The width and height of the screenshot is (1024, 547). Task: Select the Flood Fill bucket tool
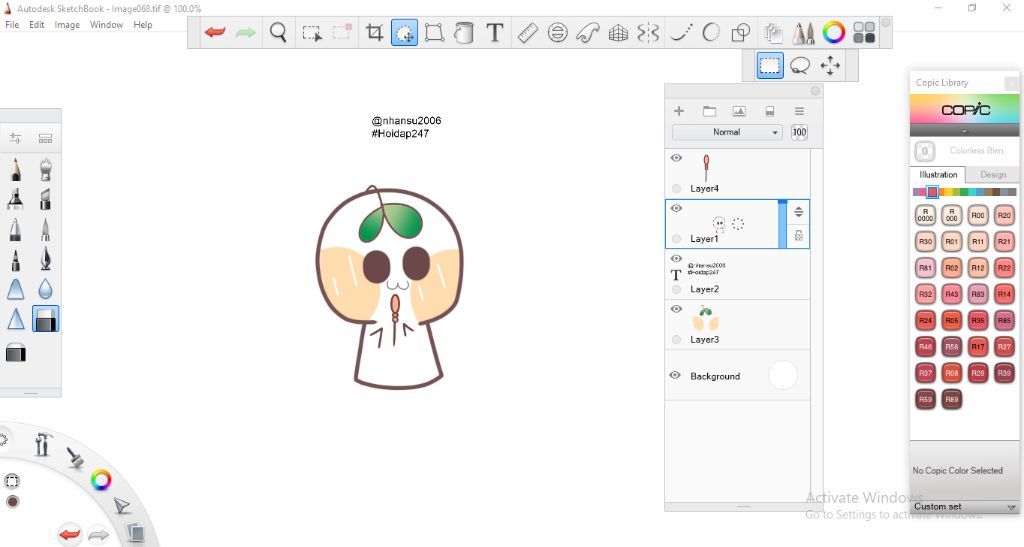coord(464,33)
